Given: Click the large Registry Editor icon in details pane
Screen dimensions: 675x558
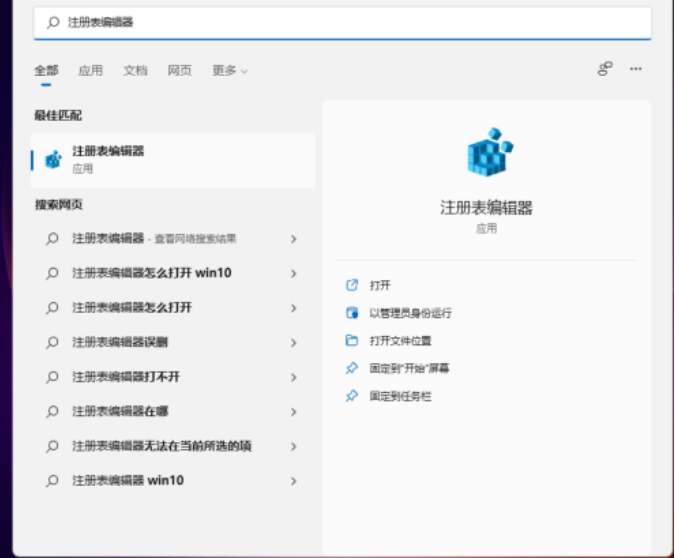Looking at the screenshot, I should click(488, 154).
